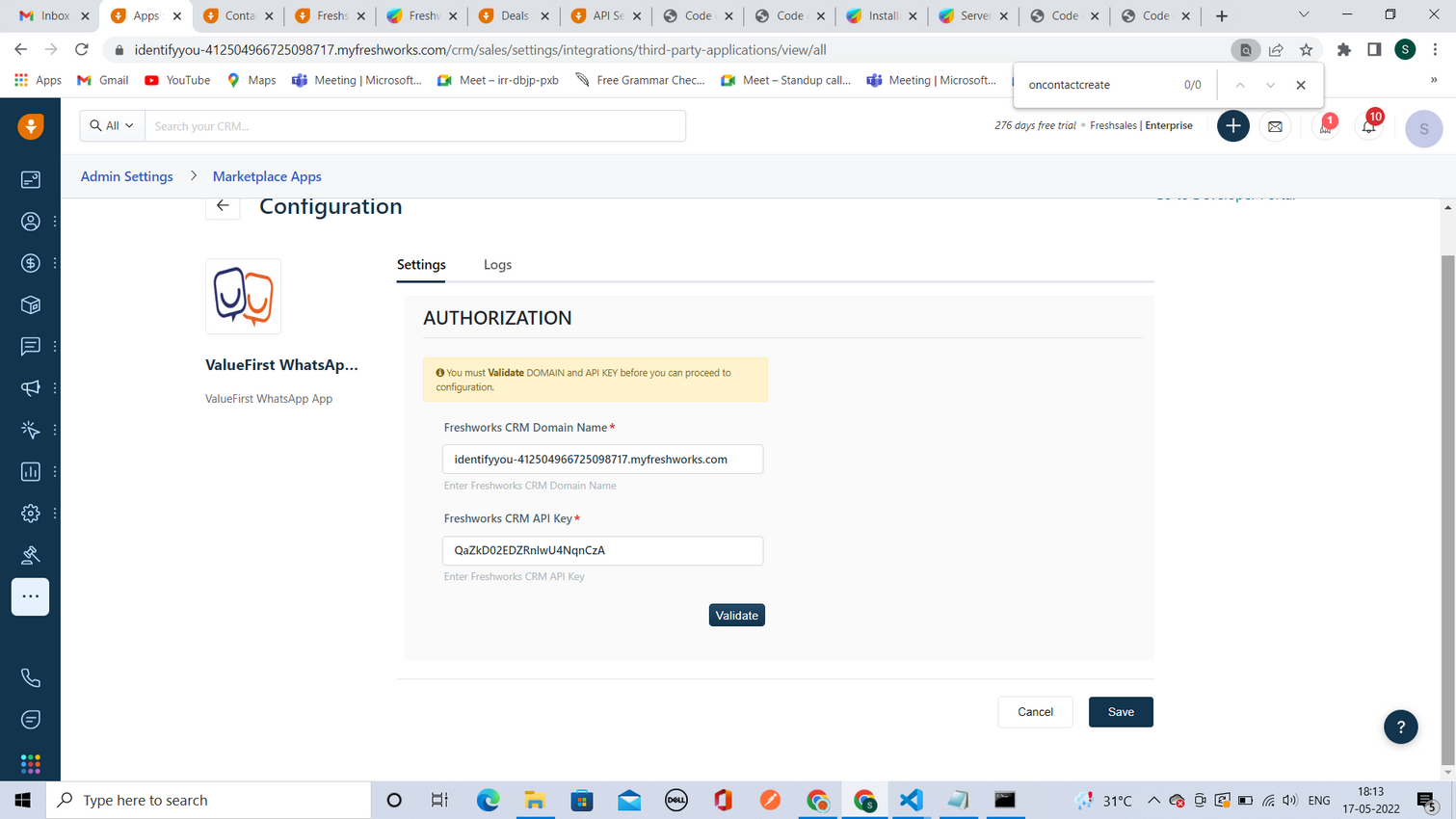Screen dimensions: 1456x819
Task: Select the Settings tab
Action: point(421,265)
